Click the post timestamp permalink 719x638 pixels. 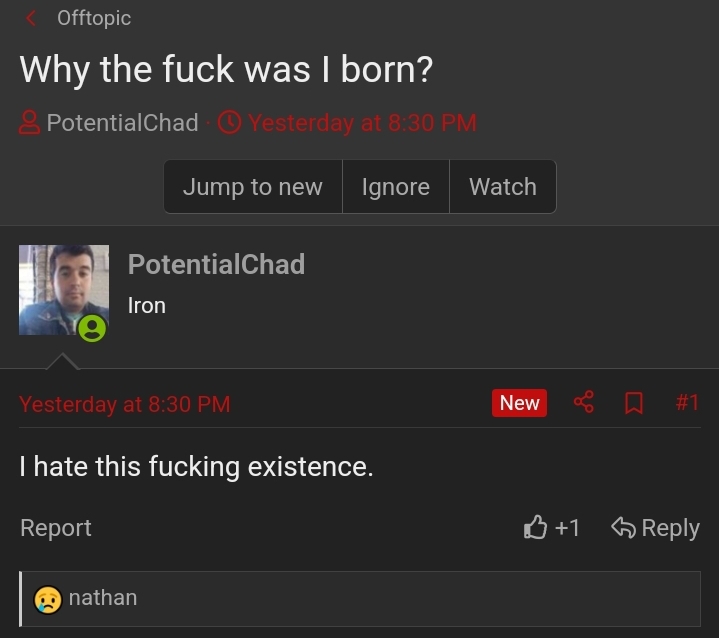pyautogui.click(x=125, y=404)
